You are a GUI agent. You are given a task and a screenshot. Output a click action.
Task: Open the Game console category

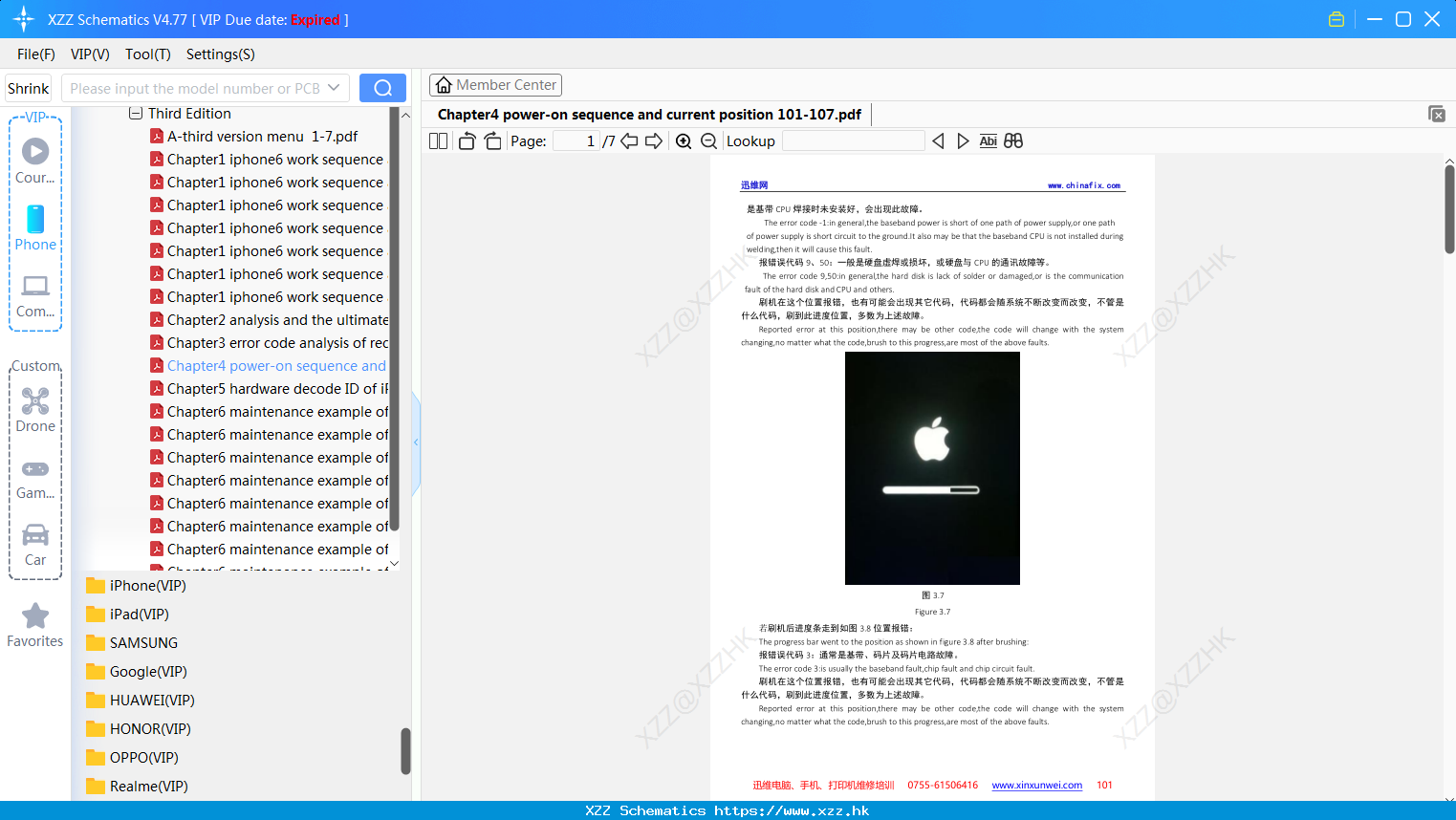pos(35,479)
